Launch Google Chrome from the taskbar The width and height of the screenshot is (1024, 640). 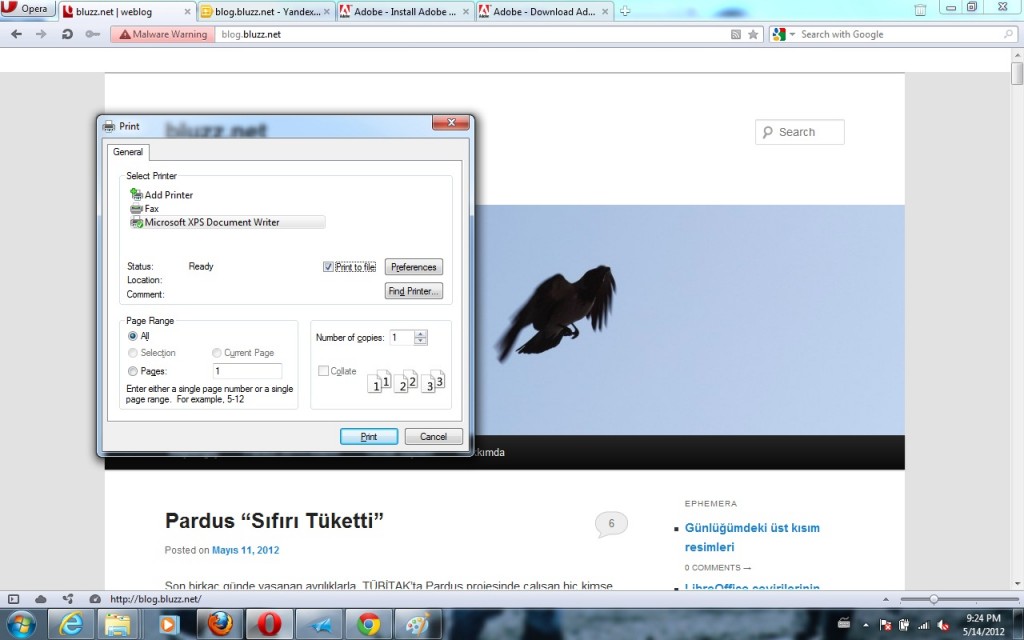point(368,625)
